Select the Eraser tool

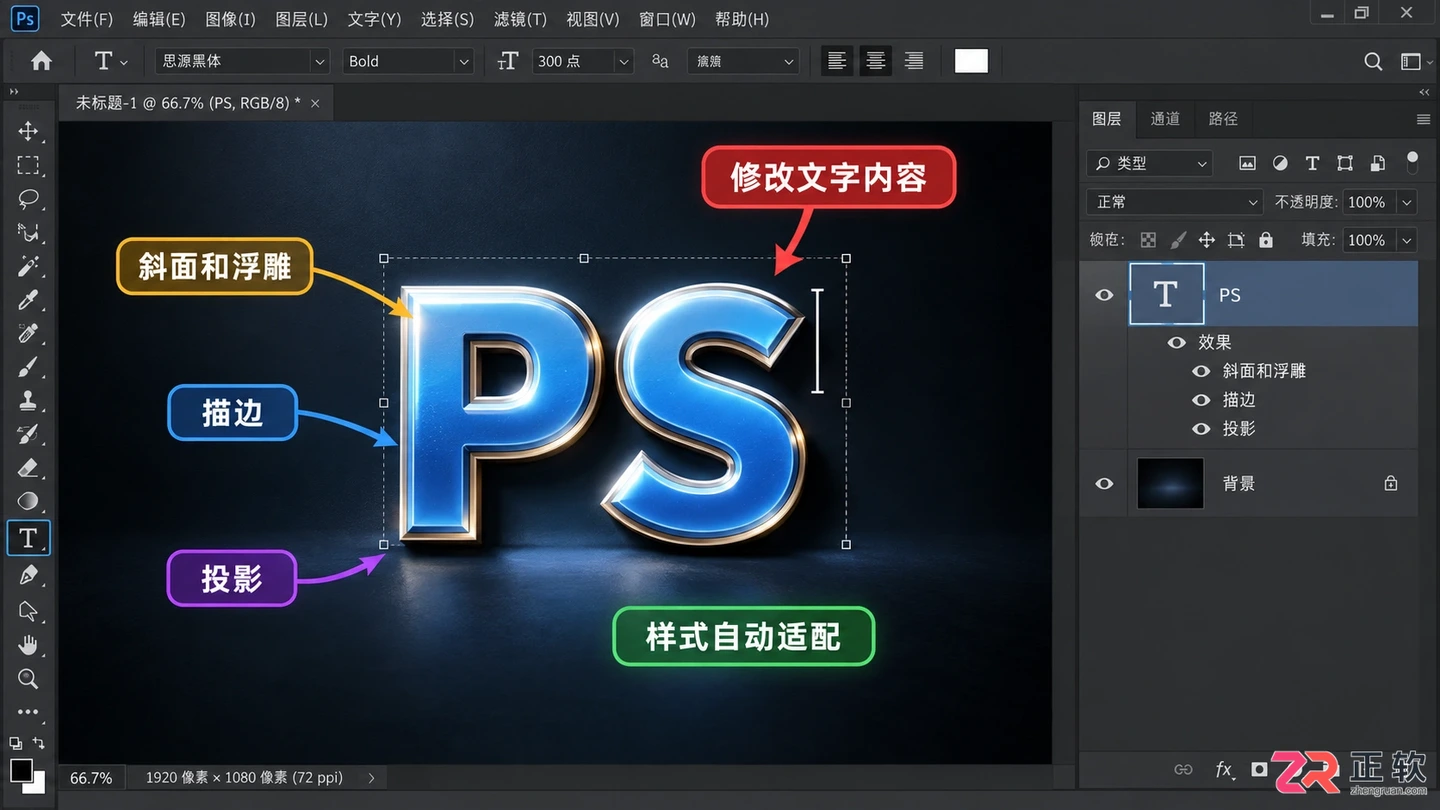(28, 468)
